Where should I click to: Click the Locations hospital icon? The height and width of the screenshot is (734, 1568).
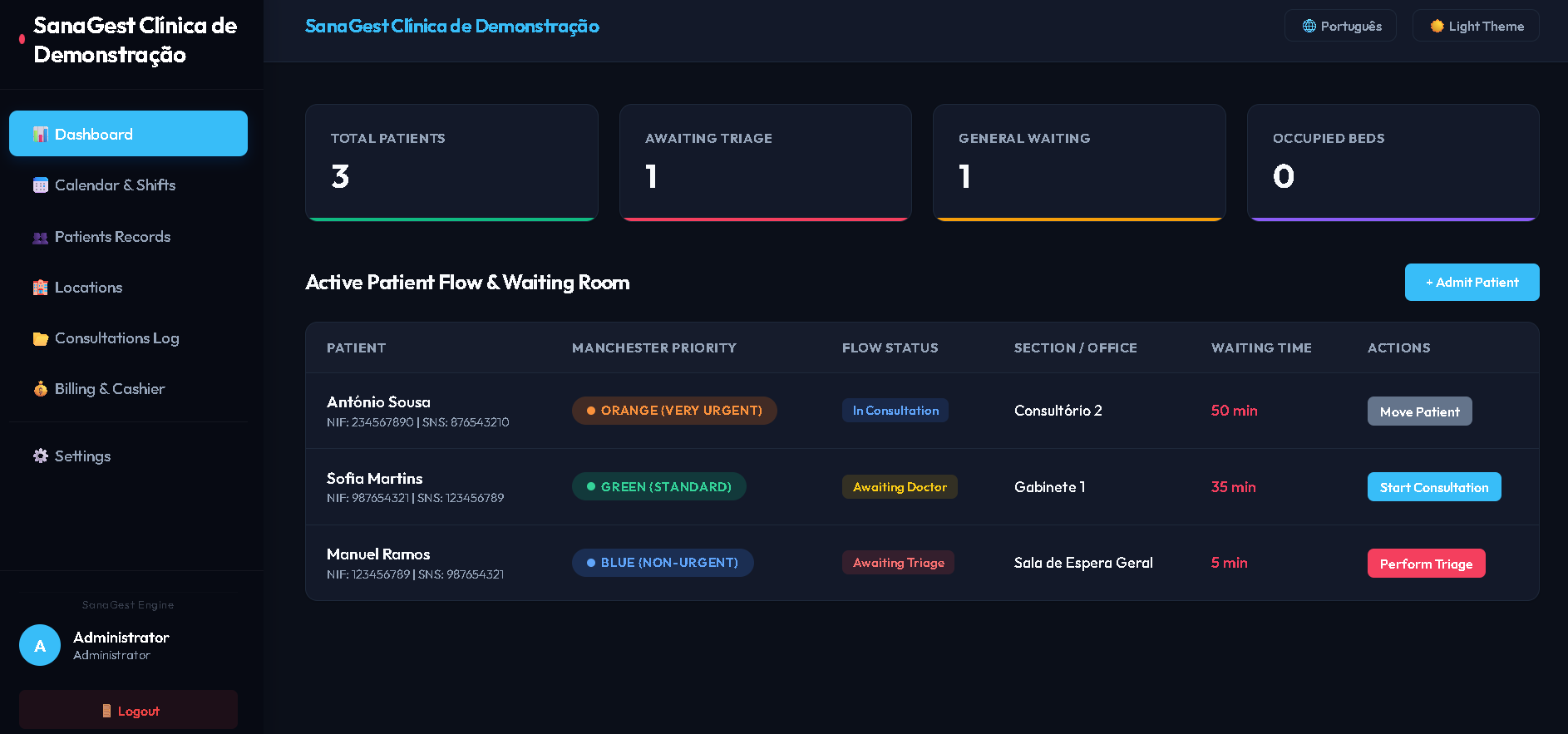tap(40, 288)
